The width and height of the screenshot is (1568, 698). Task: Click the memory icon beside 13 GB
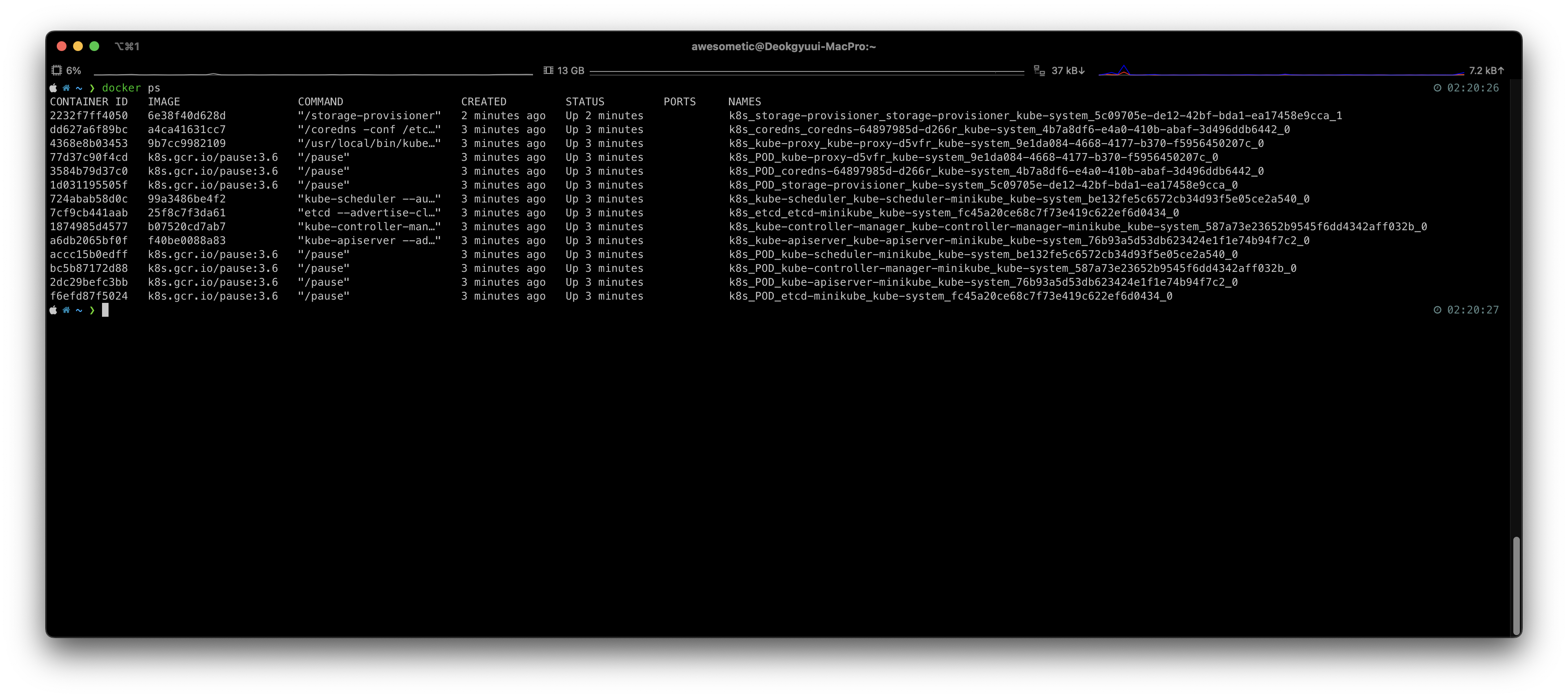[x=548, y=71]
